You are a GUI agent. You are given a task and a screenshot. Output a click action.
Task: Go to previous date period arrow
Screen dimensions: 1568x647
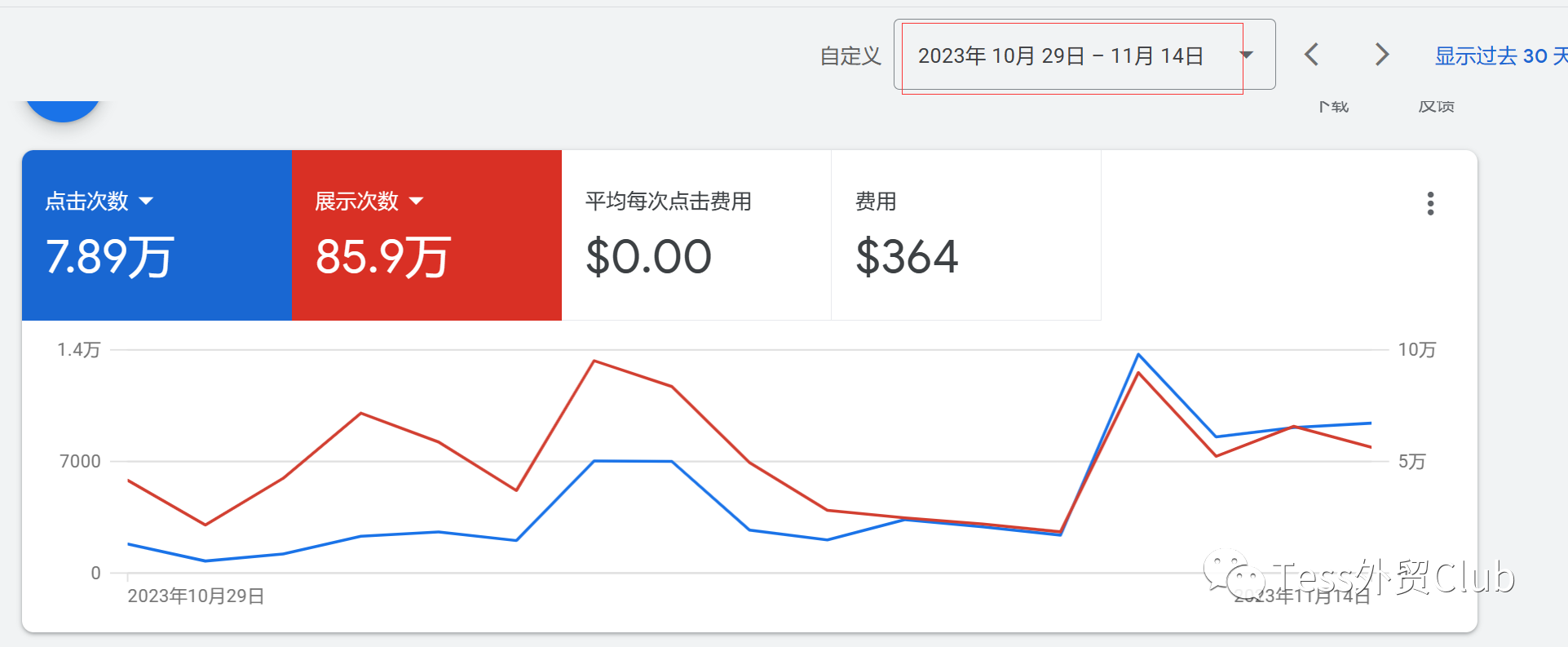pyautogui.click(x=1311, y=55)
